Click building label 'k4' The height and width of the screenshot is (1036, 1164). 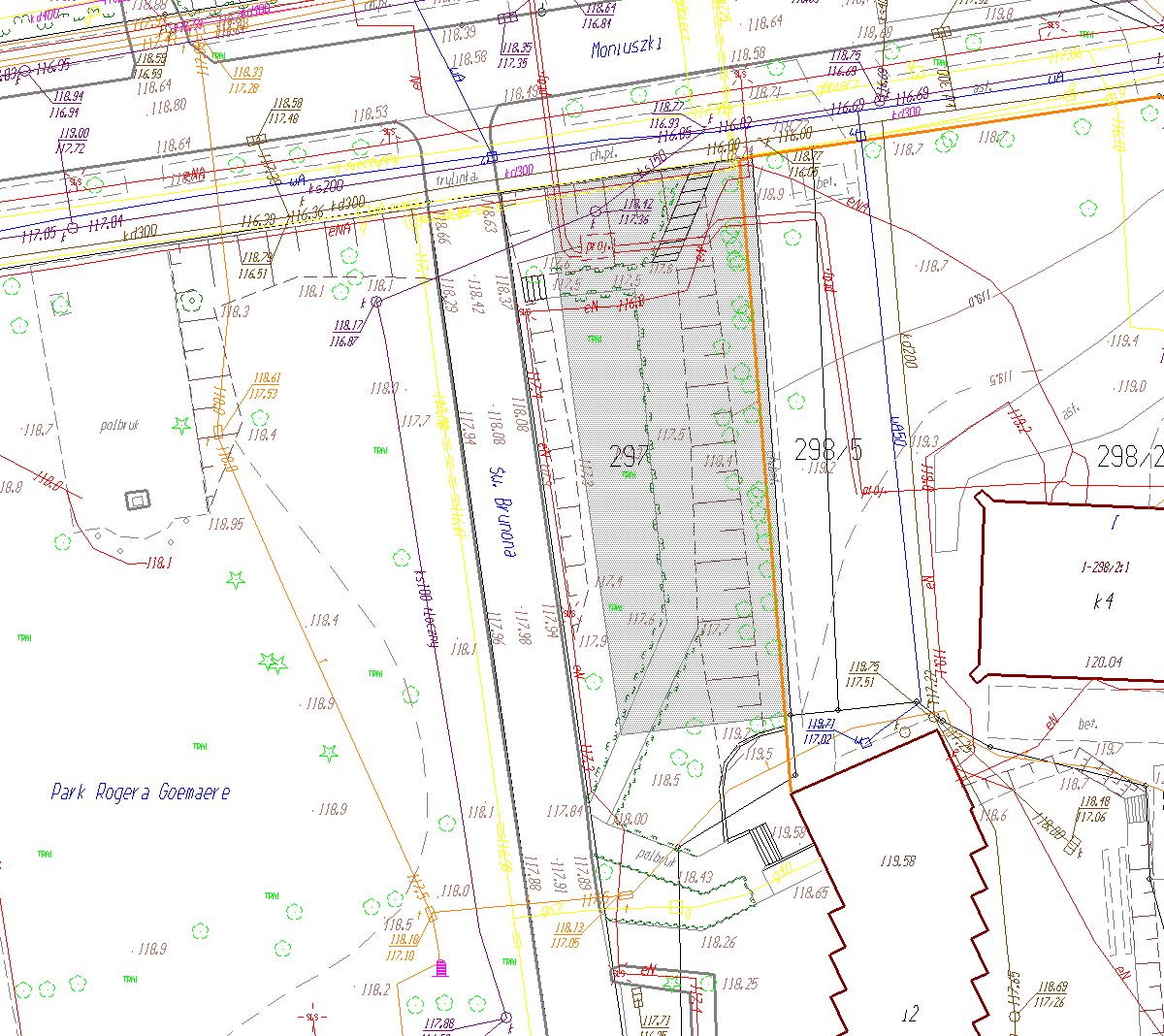pyautogui.click(x=1102, y=601)
